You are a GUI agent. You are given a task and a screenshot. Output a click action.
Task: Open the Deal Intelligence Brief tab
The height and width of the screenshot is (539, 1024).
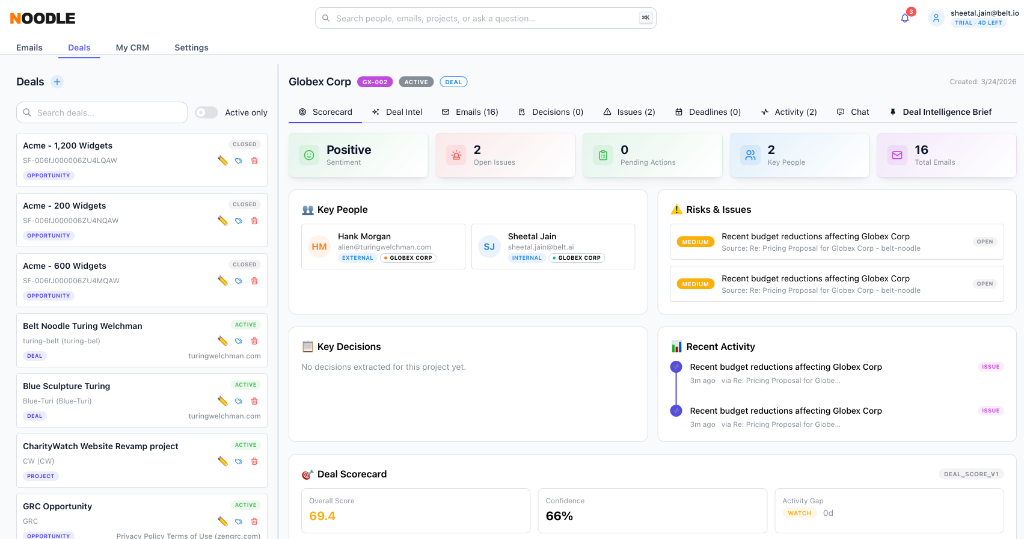pyautogui.click(x=940, y=112)
